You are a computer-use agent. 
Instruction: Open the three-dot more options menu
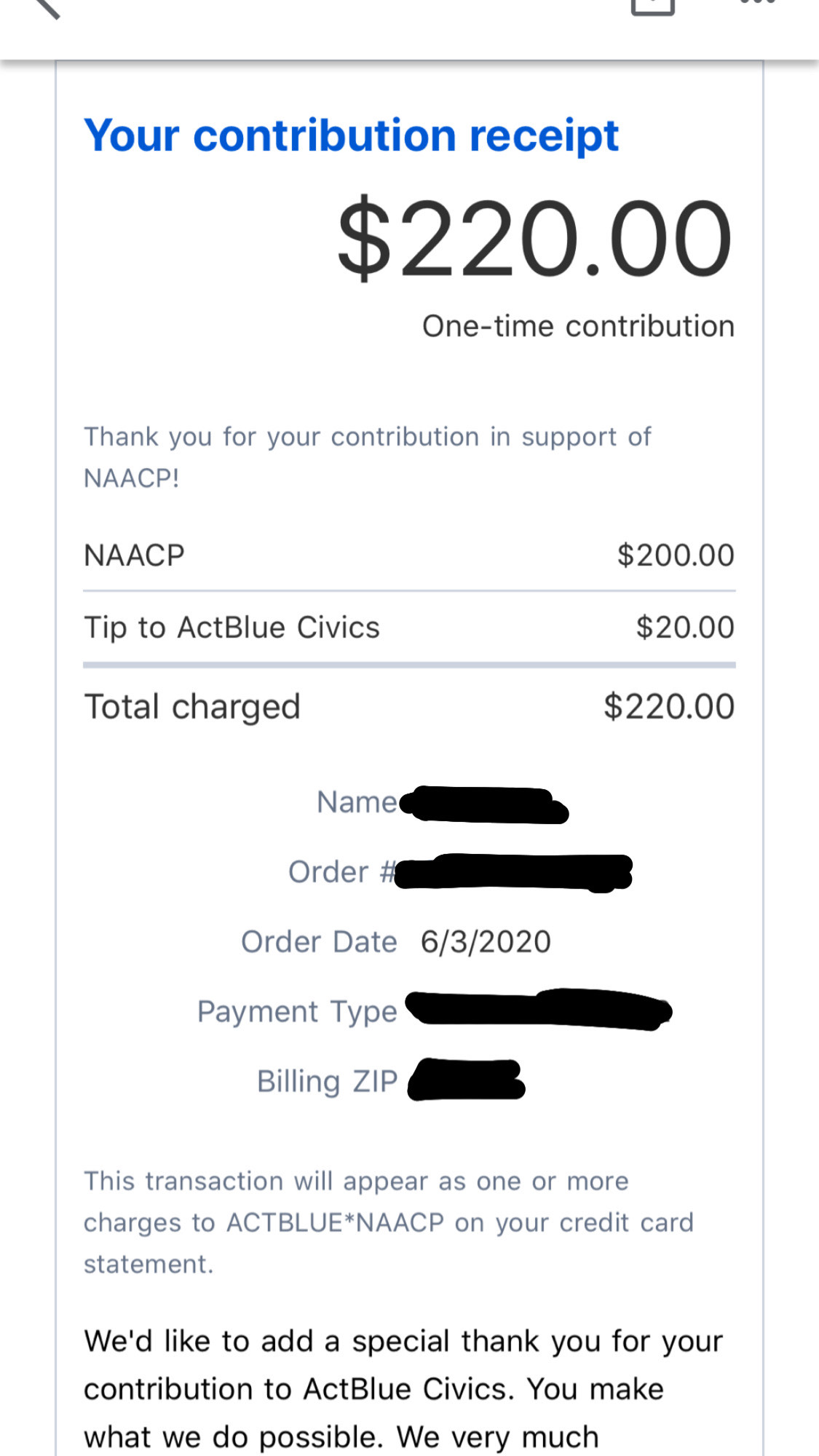[757, 3]
